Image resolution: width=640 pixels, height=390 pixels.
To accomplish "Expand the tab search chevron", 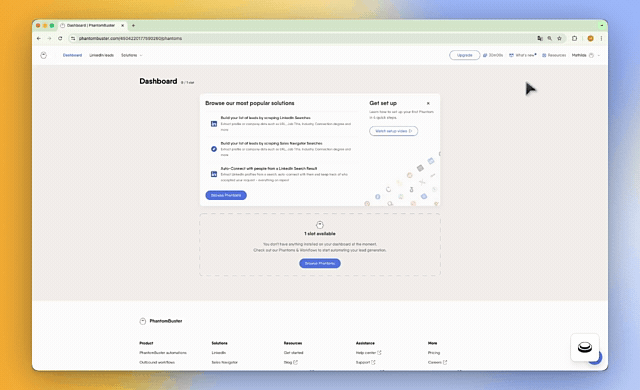I will 602,25.
